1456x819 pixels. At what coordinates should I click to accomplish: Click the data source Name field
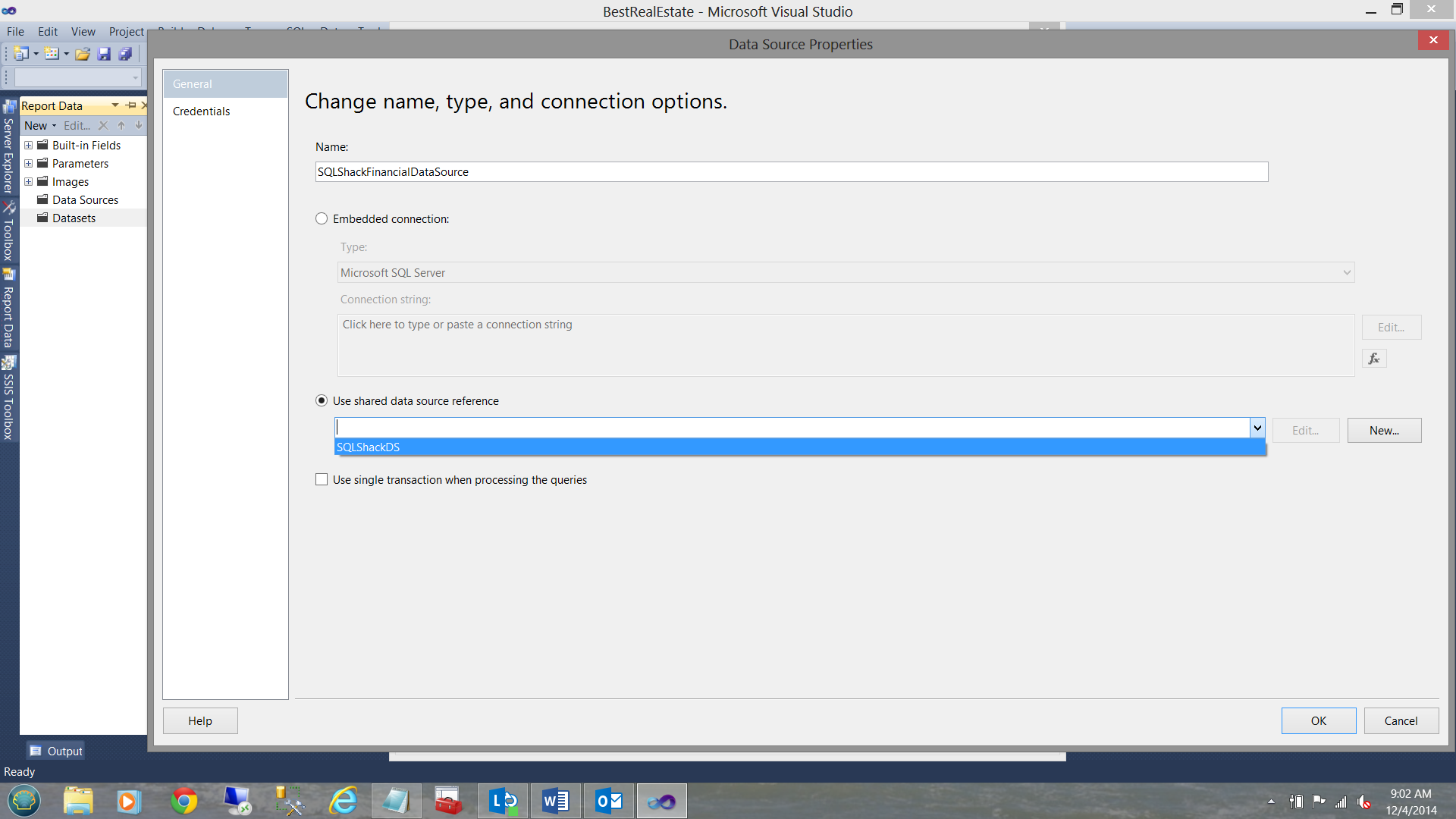tap(791, 172)
